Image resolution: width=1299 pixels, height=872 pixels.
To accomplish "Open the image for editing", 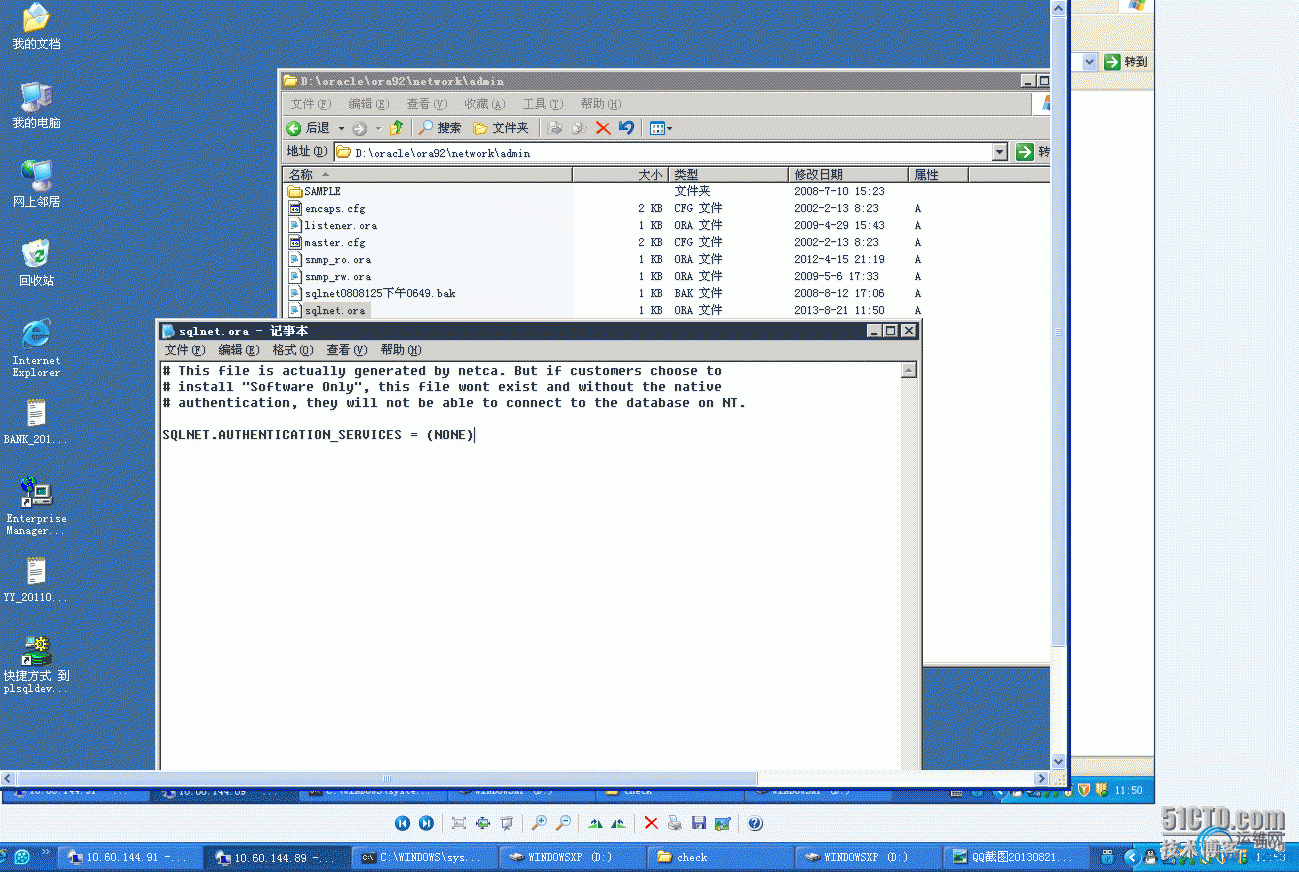I will [x=722, y=823].
